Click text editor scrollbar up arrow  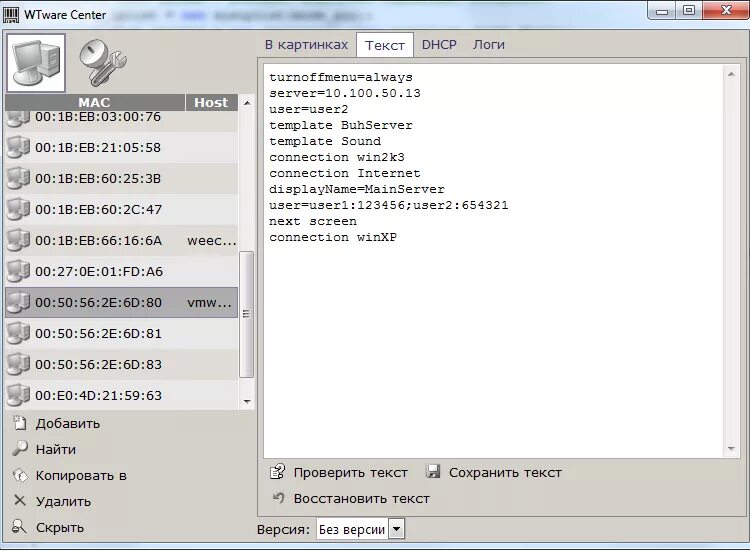click(x=731, y=74)
